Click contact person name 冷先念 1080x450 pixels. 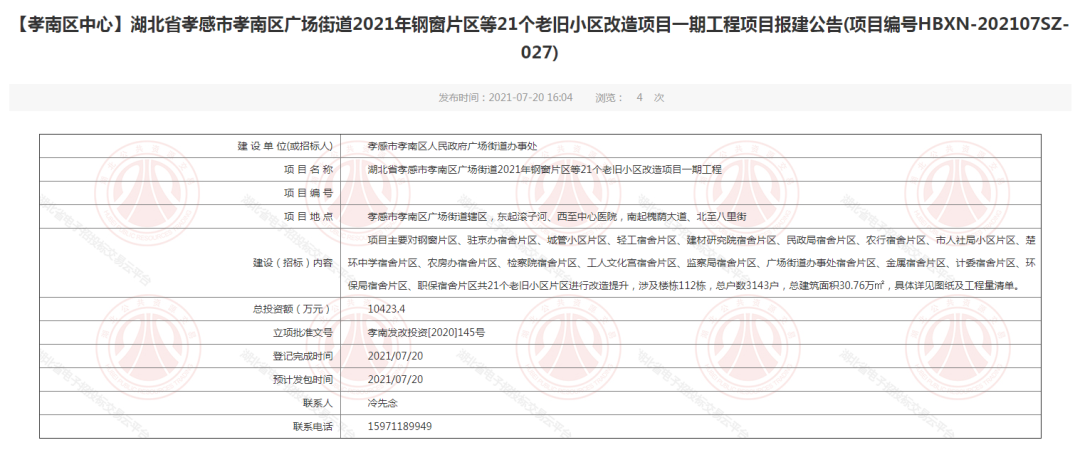coord(385,403)
